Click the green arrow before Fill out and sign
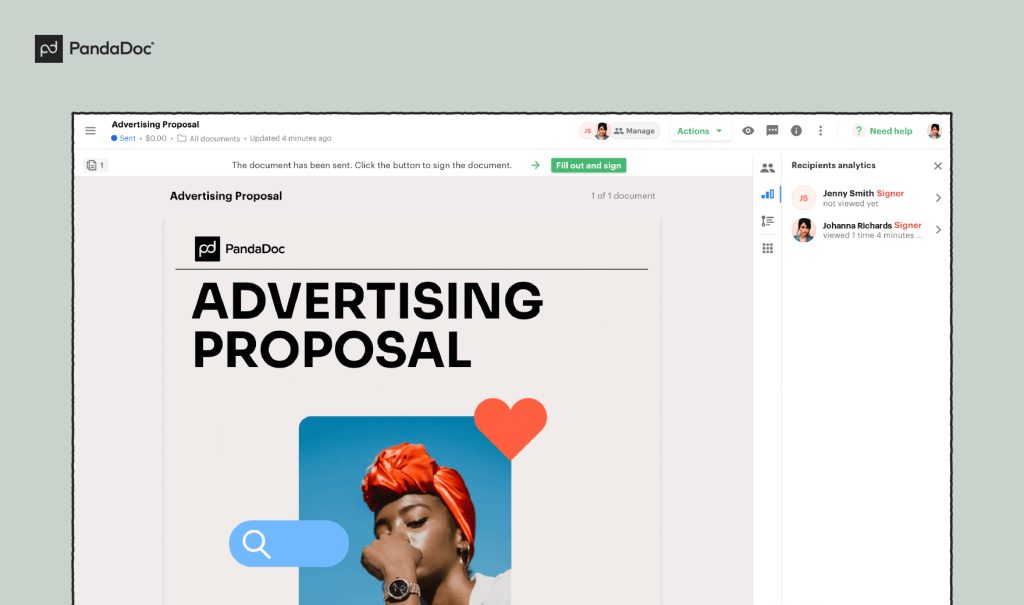Viewport: 1024px width, 605px height. click(536, 165)
